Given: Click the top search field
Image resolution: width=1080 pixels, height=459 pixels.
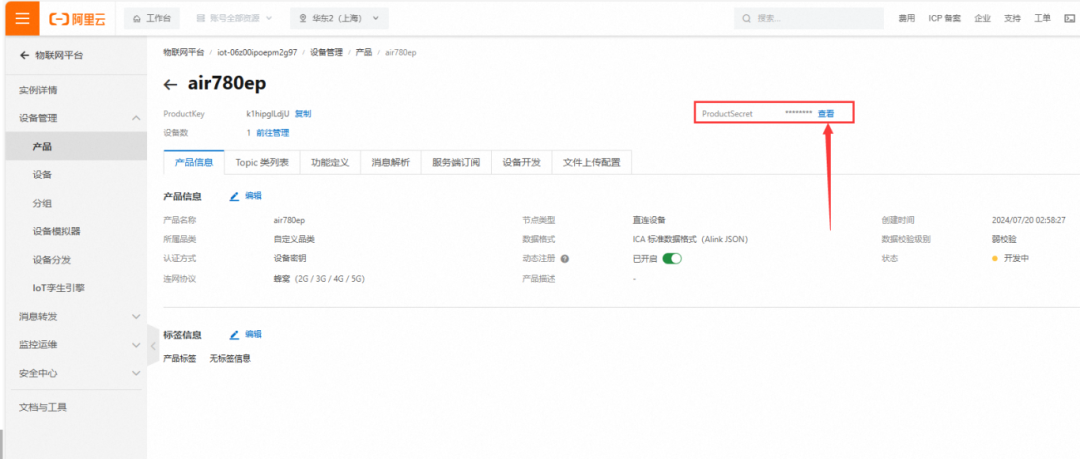Looking at the screenshot, I should click(x=809, y=19).
